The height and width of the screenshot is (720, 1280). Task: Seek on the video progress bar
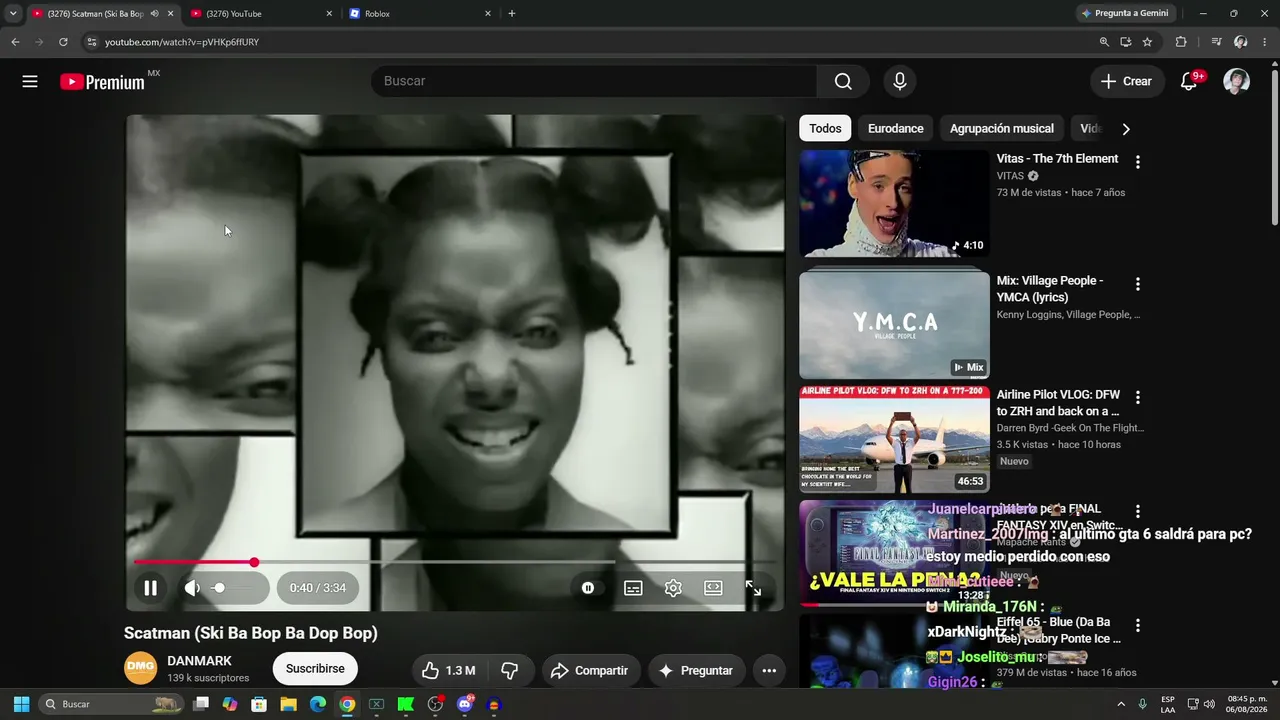[x=454, y=562]
